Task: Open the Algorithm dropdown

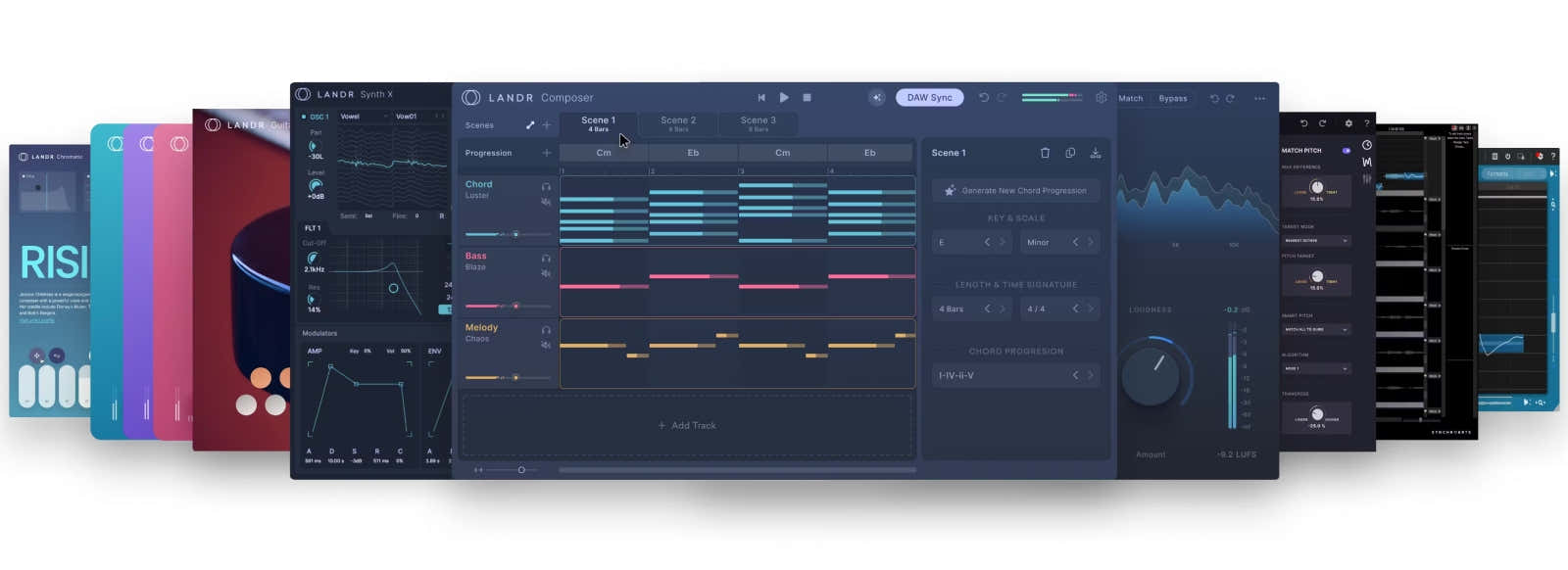Action: (1316, 369)
